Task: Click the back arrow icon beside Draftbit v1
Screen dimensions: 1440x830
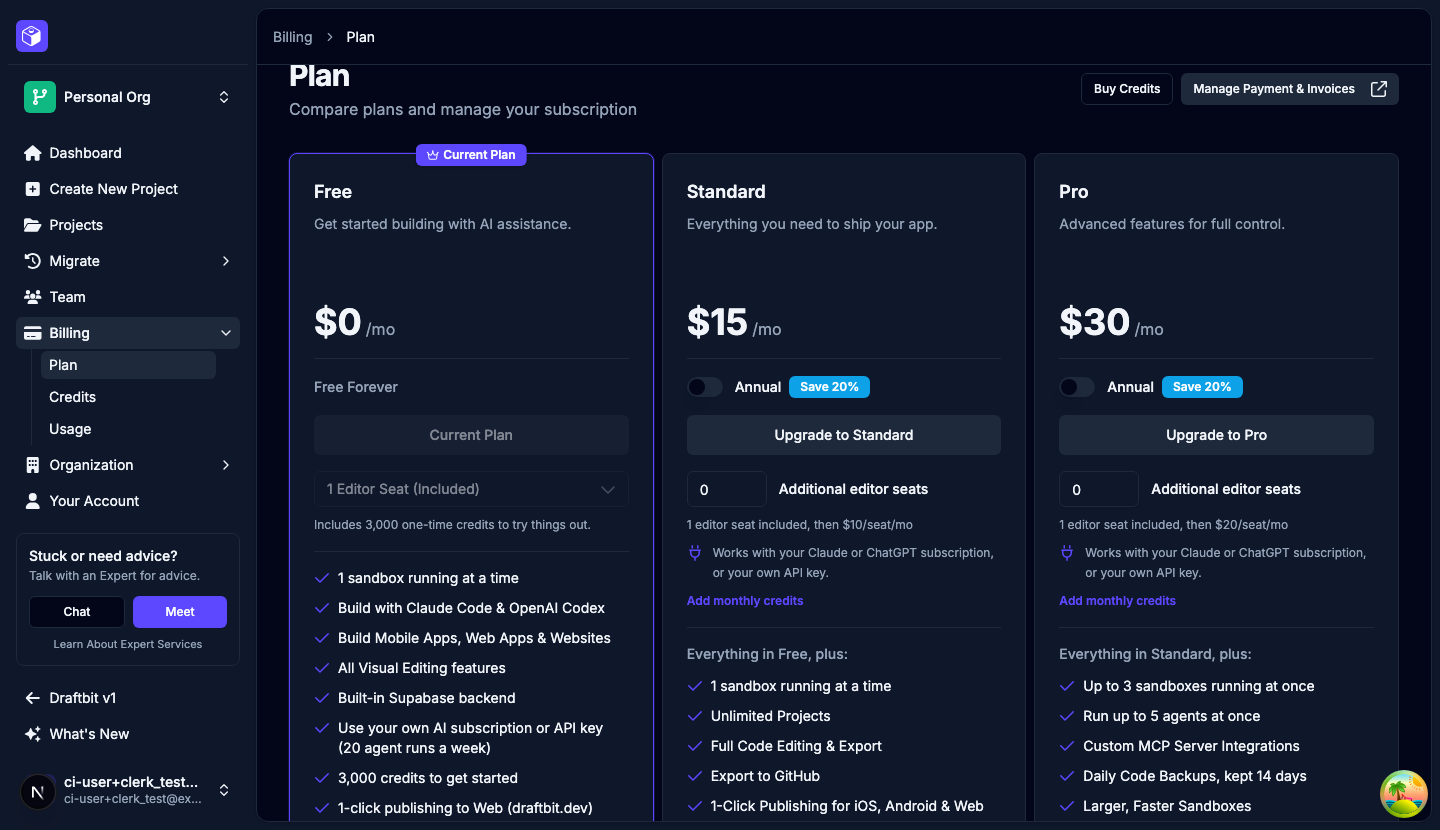Action: [33, 698]
